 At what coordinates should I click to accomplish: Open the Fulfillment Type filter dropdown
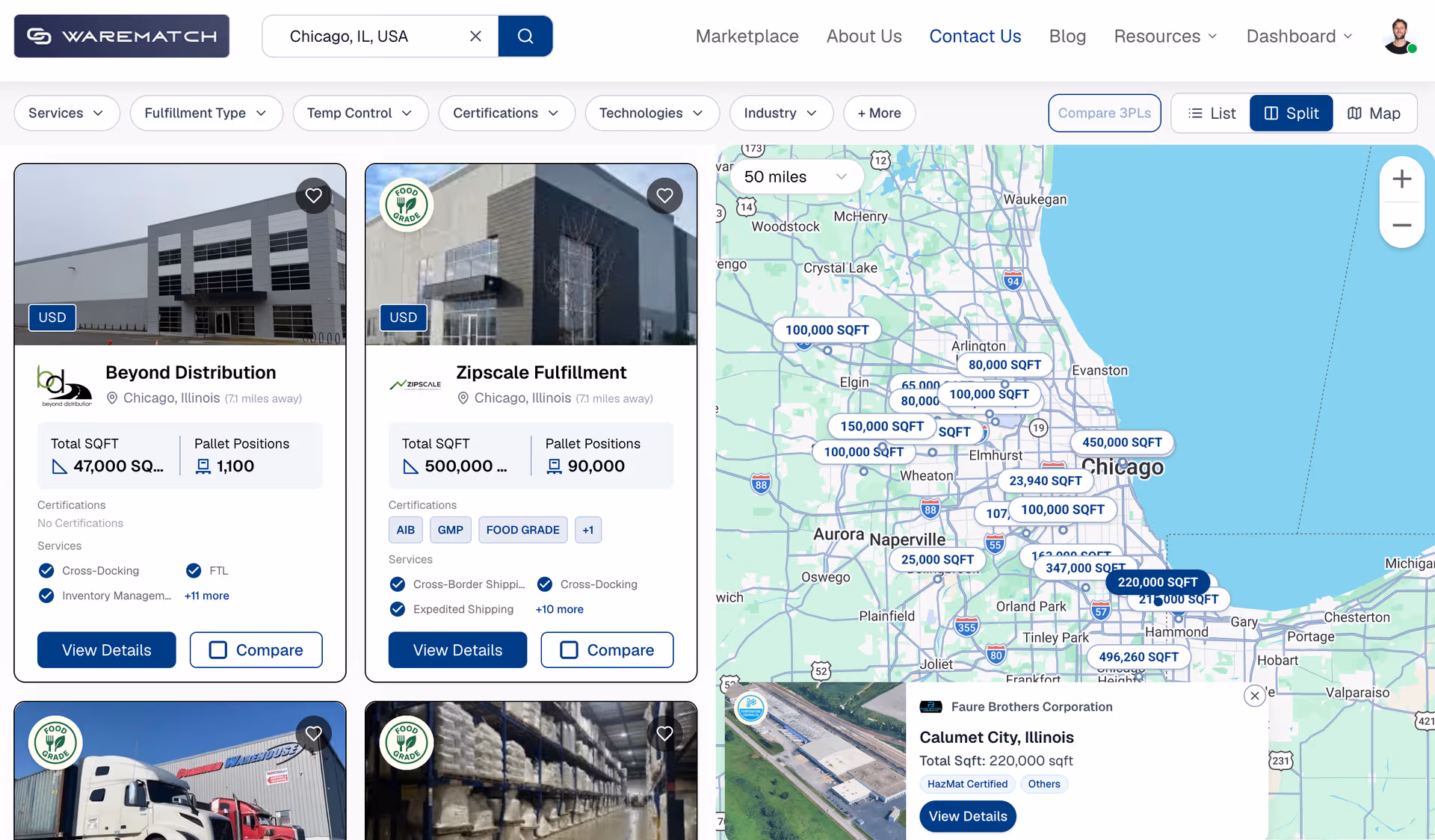(206, 113)
